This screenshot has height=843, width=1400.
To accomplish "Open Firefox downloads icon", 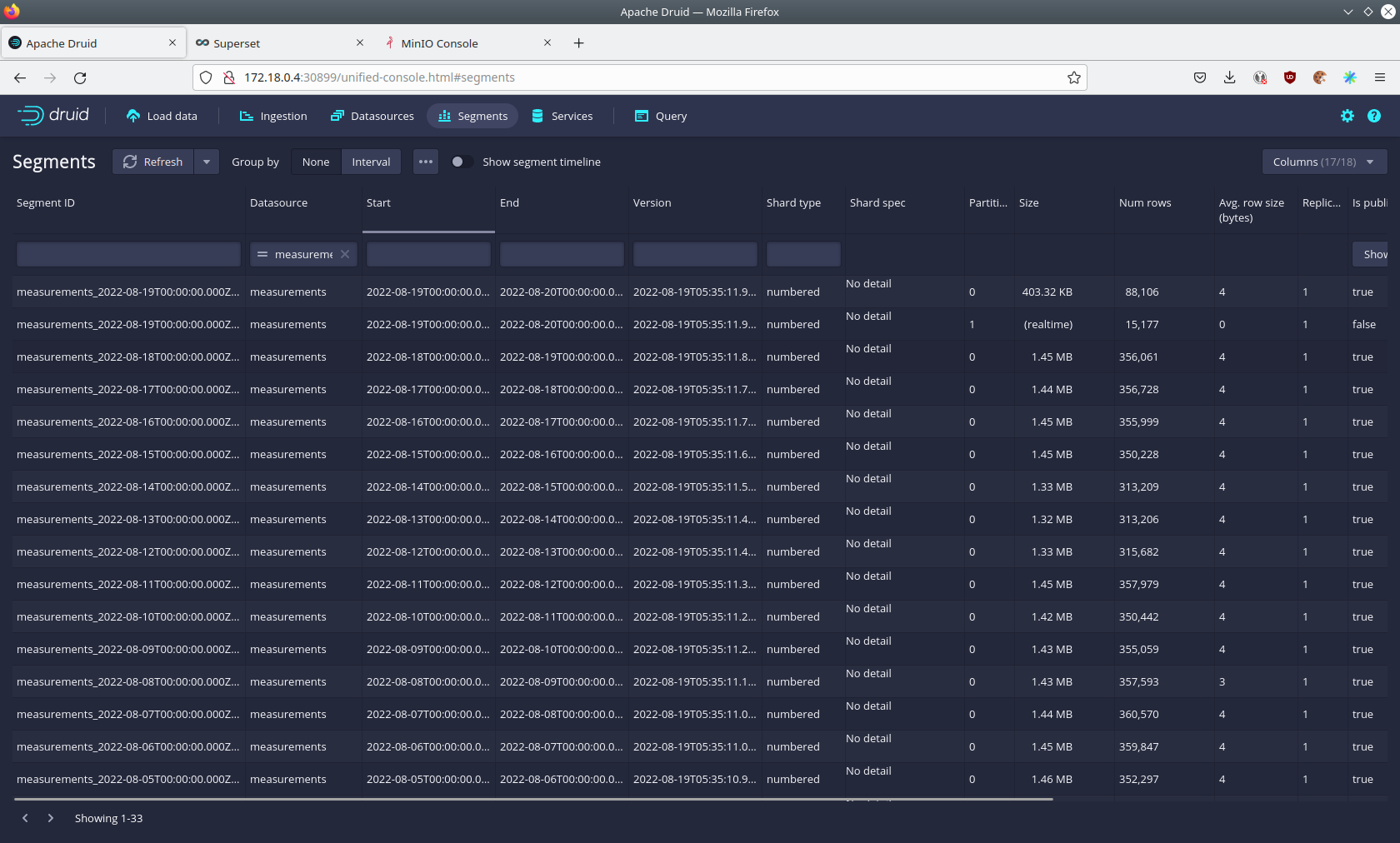I will (x=1229, y=77).
